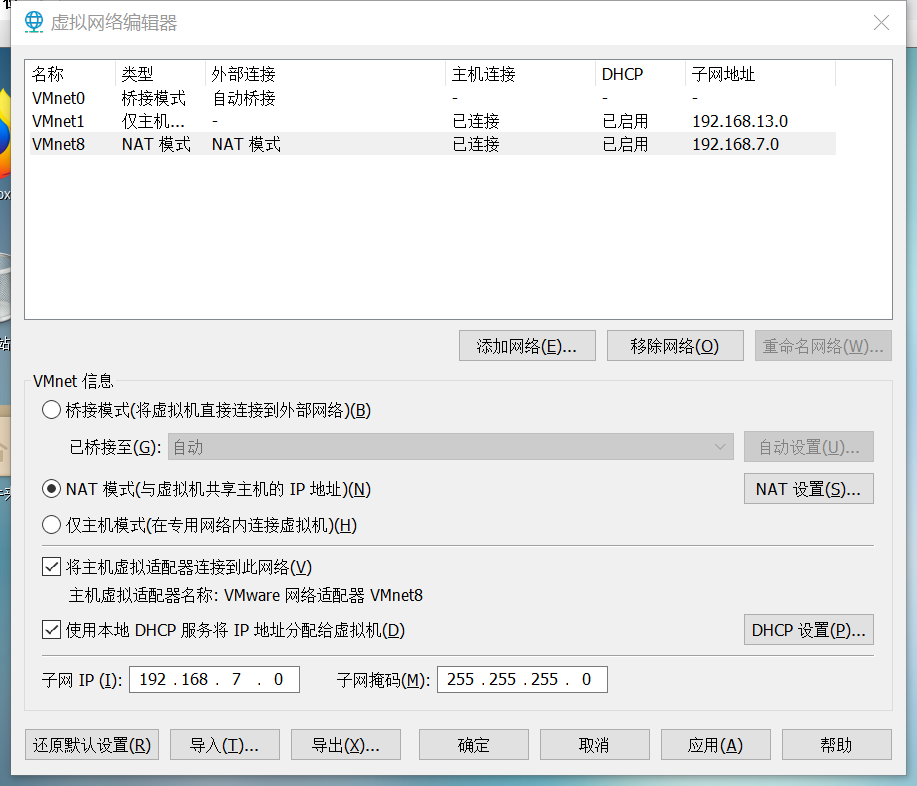Screen dimensions: 917x786
Task: Click the 类型 column header
Action: 160,74
